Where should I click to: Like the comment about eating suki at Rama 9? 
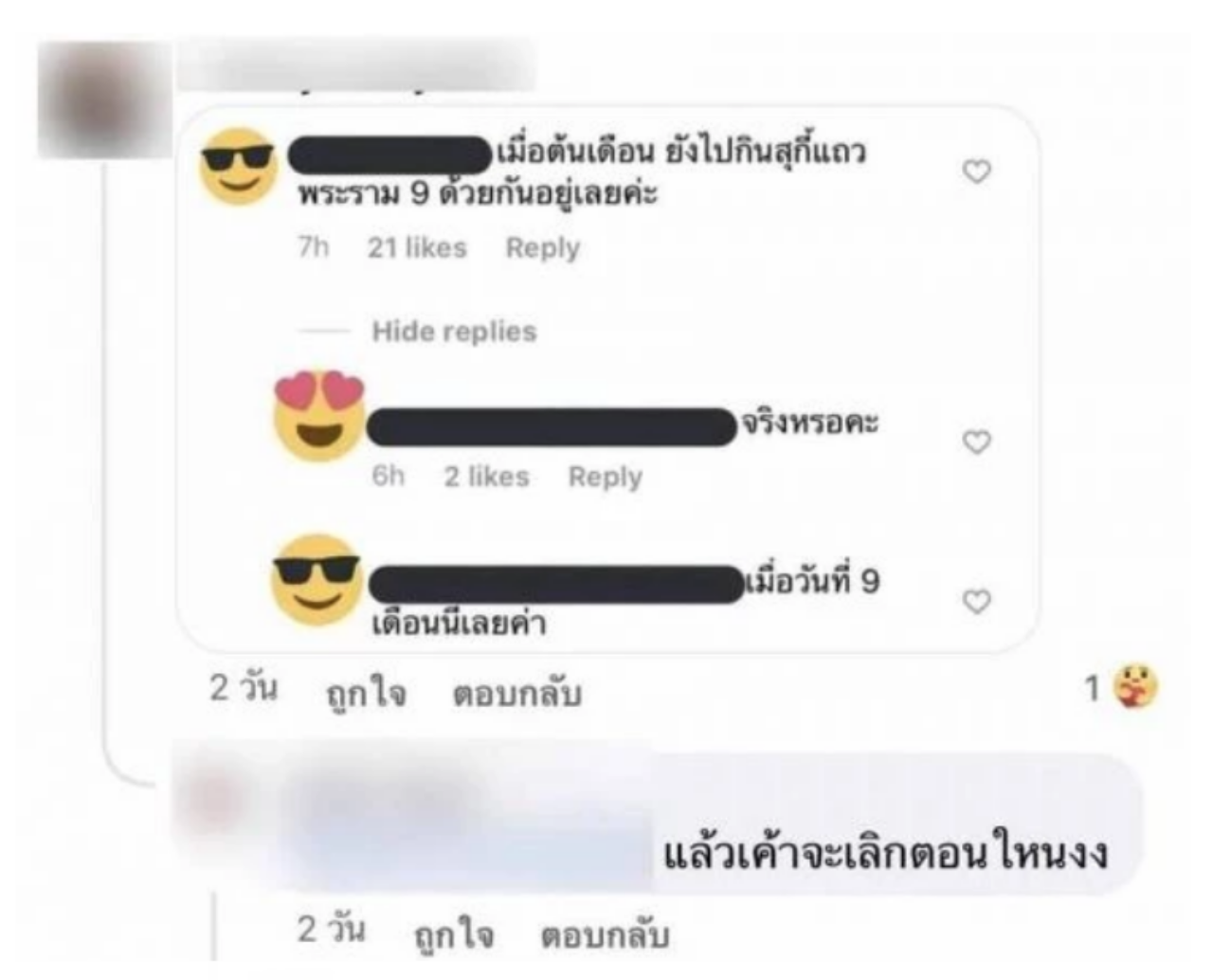tap(976, 172)
